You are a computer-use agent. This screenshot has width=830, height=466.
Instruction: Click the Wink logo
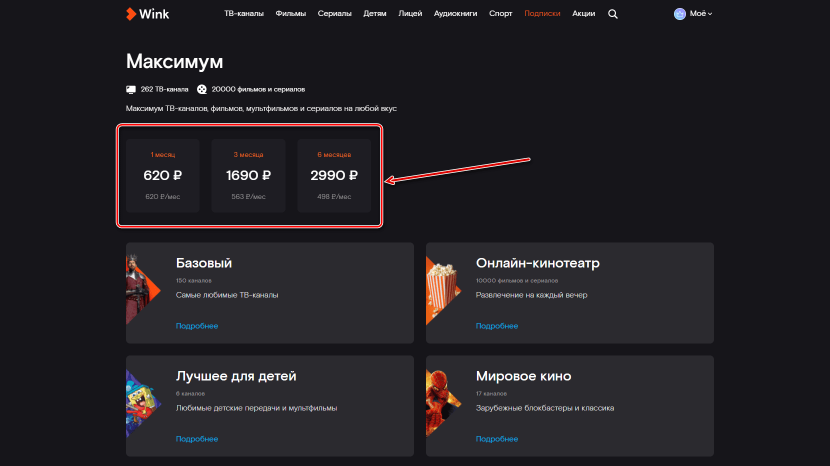pyautogui.click(x=146, y=14)
